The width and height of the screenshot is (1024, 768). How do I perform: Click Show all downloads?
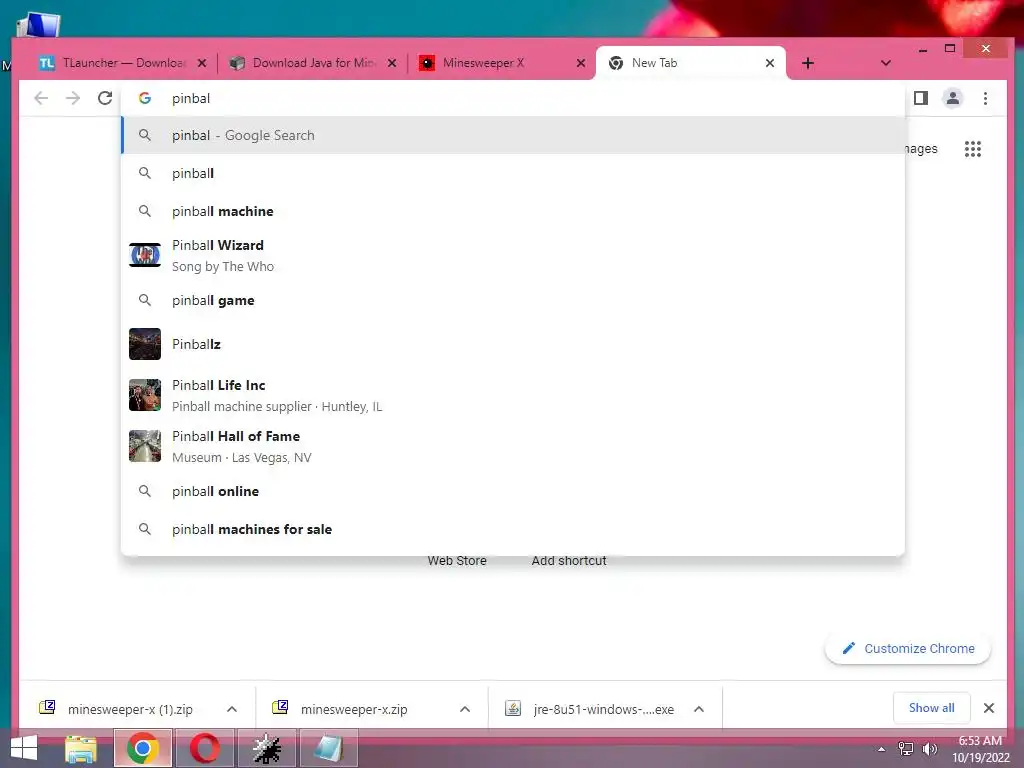[932, 708]
